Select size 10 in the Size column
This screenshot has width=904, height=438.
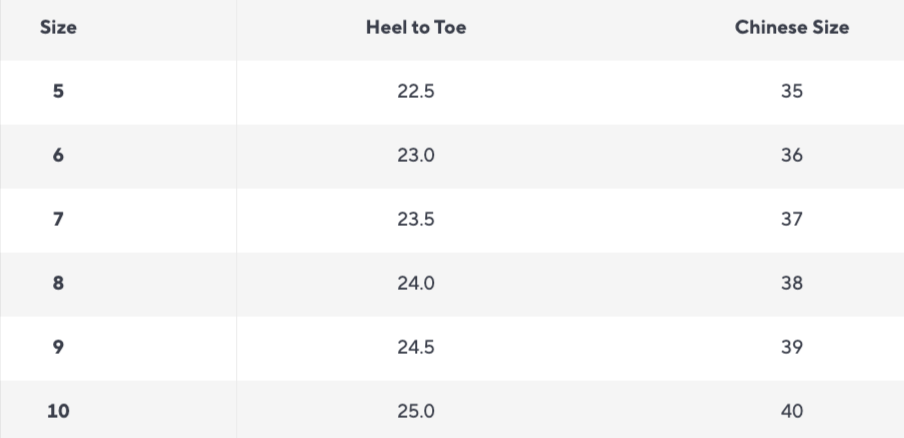point(58,411)
